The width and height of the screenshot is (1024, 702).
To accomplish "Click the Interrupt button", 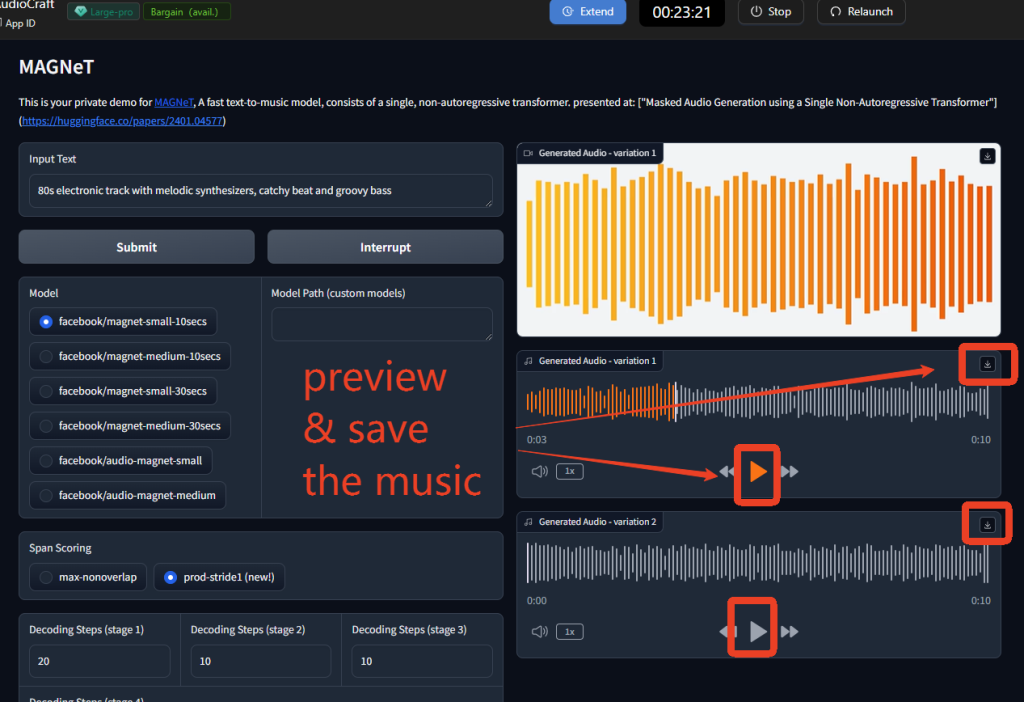I will click(x=385, y=247).
